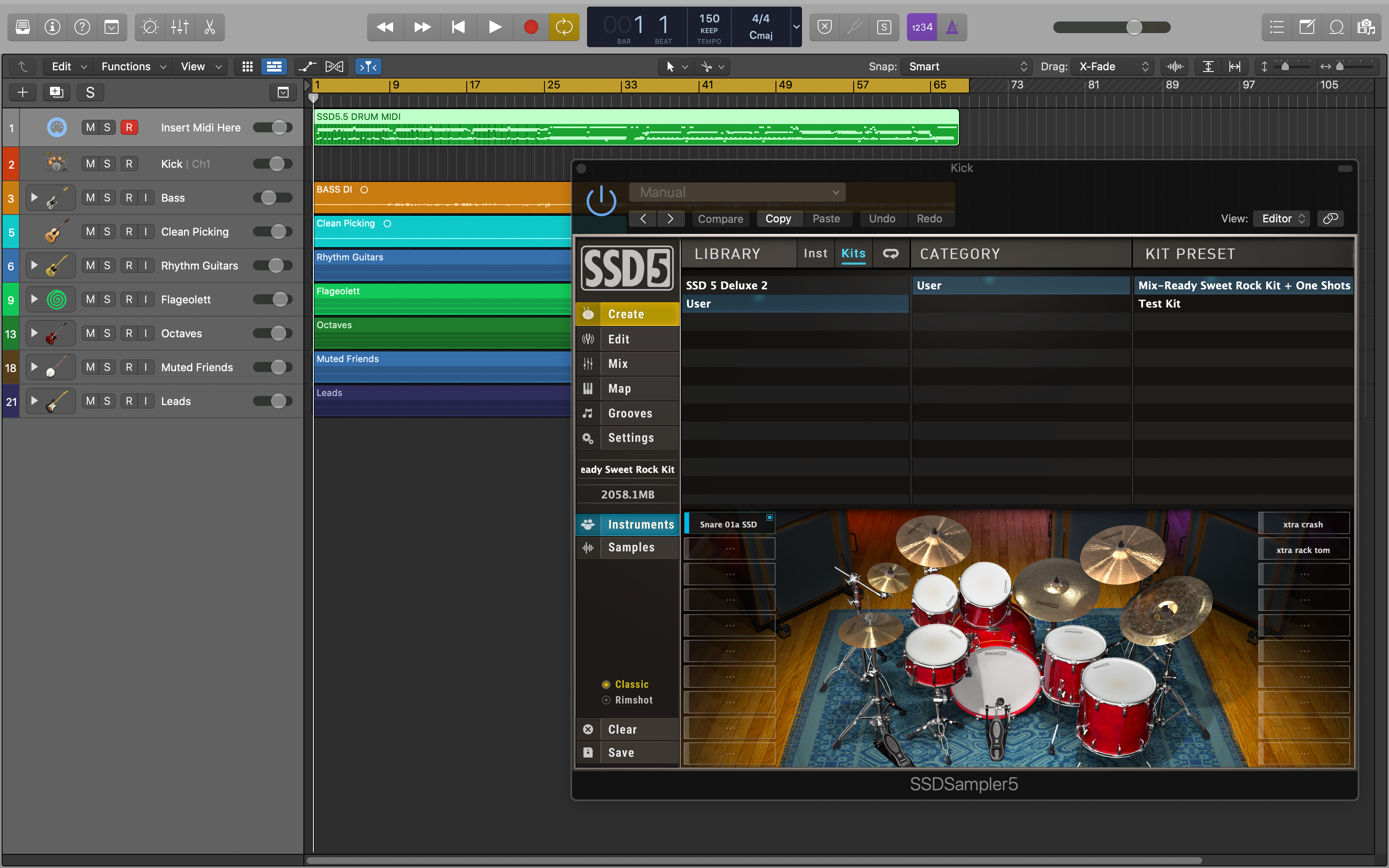Toggle the metronome click icon
This screenshot has height=868, width=1389.
tap(952, 27)
